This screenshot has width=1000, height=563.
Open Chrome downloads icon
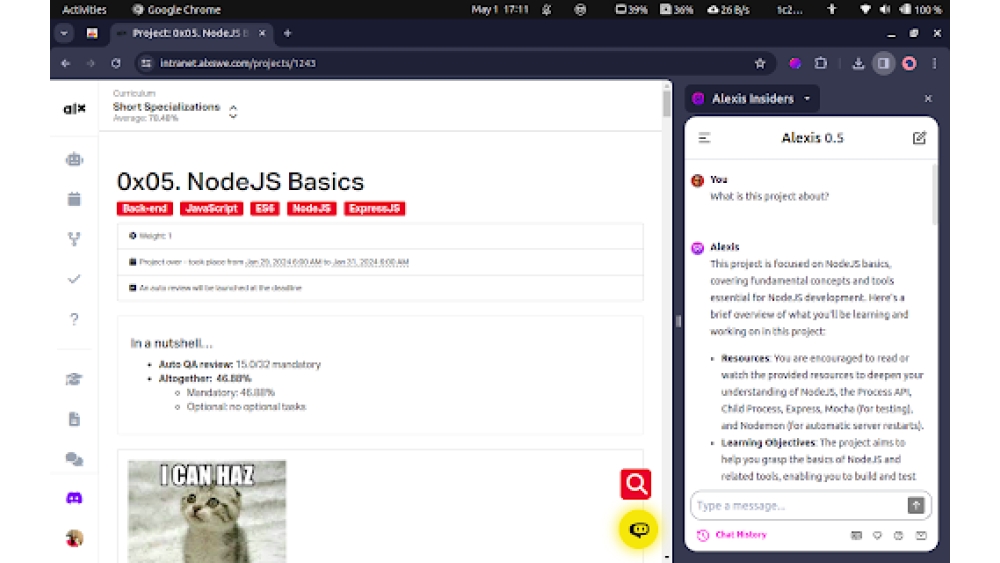(858, 63)
